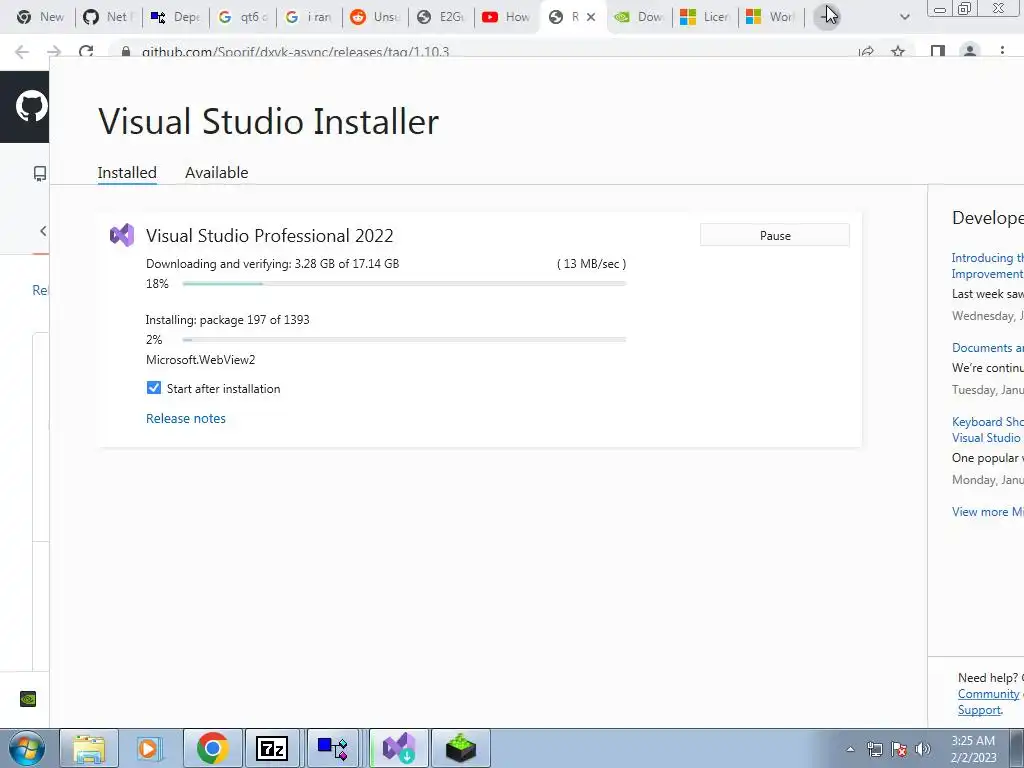Go forward in Chrome
The width and height of the screenshot is (1024, 768).
(54, 52)
